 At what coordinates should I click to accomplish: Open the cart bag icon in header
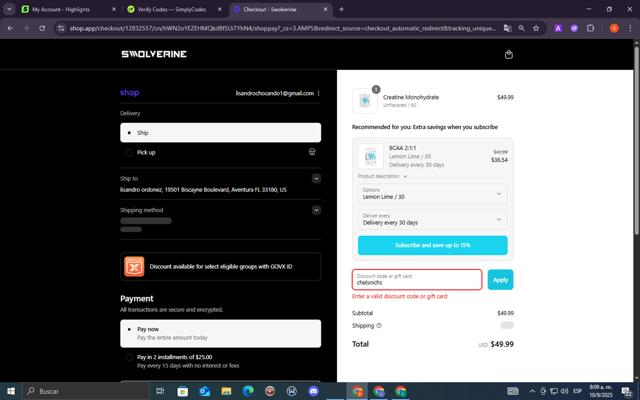[x=509, y=54]
